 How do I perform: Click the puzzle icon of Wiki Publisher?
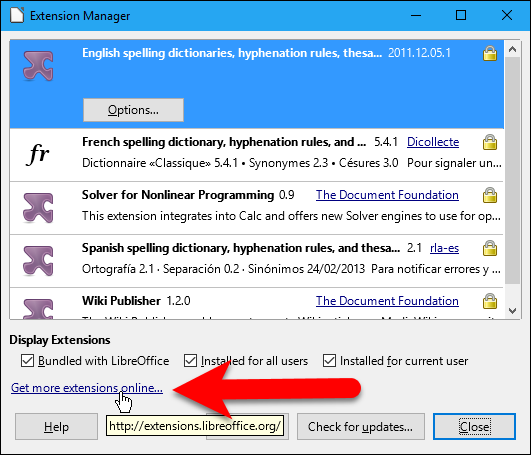click(38, 308)
